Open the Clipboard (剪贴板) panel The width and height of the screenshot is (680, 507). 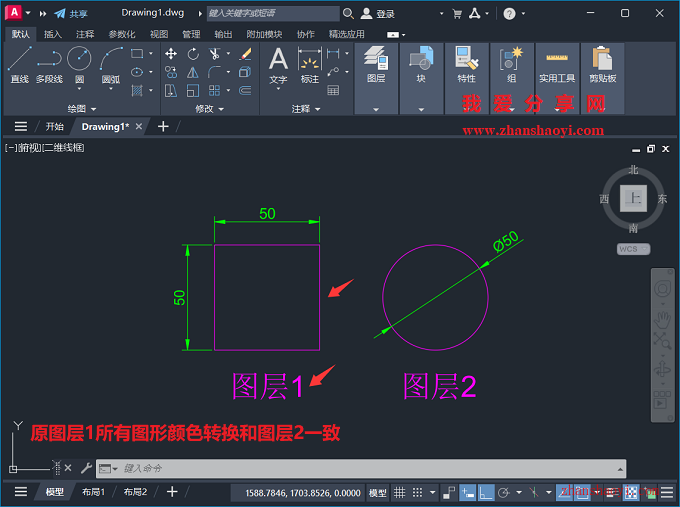(602, 64)
